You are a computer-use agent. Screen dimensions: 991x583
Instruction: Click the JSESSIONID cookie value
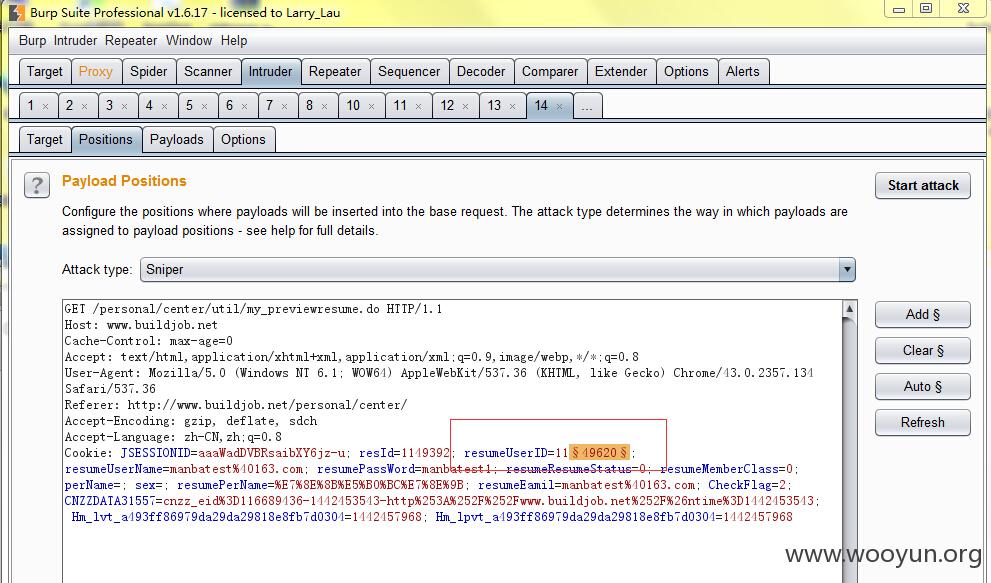(272, 453)
